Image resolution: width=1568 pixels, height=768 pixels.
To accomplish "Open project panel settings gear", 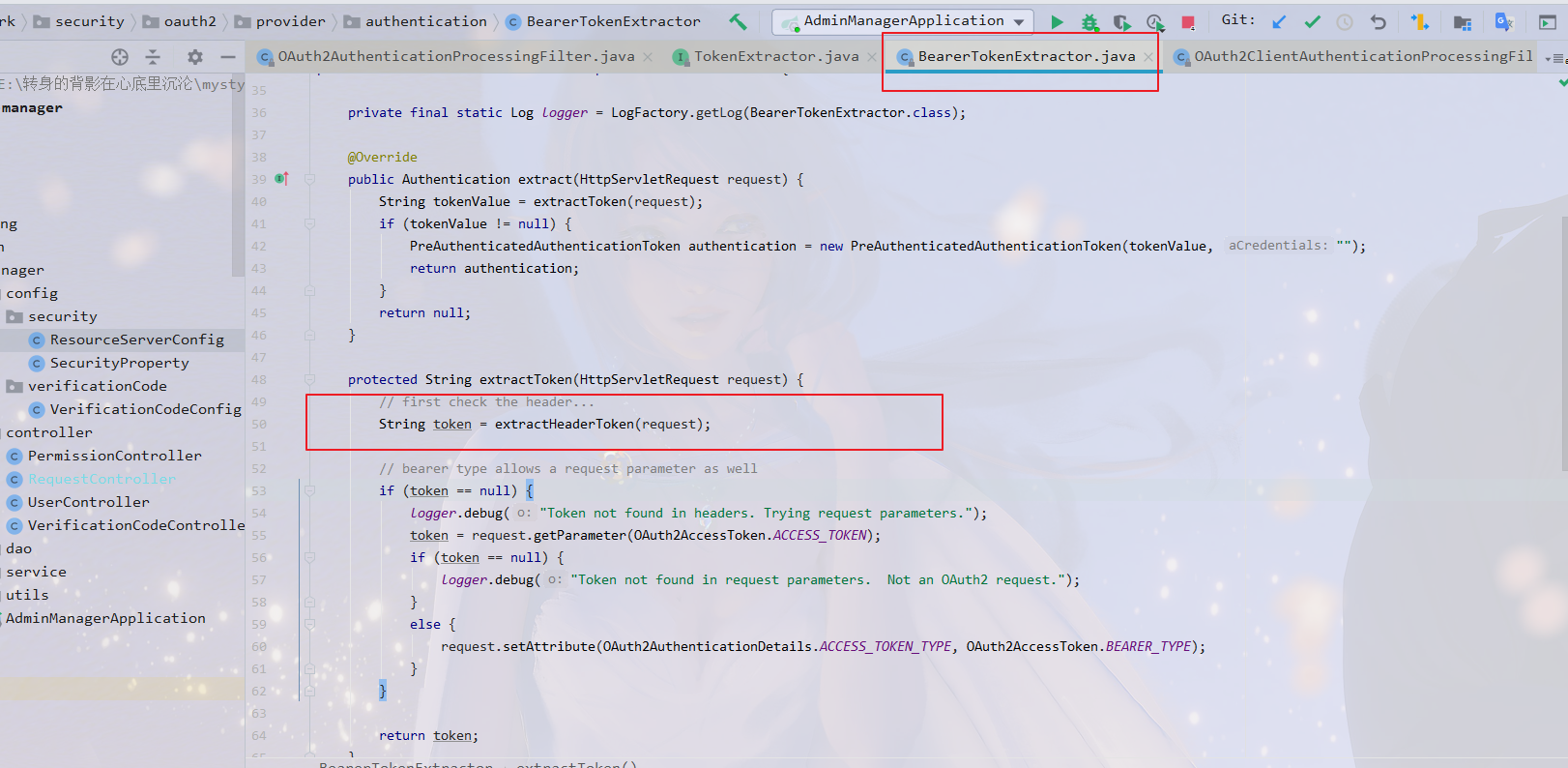I will [194, 57].
